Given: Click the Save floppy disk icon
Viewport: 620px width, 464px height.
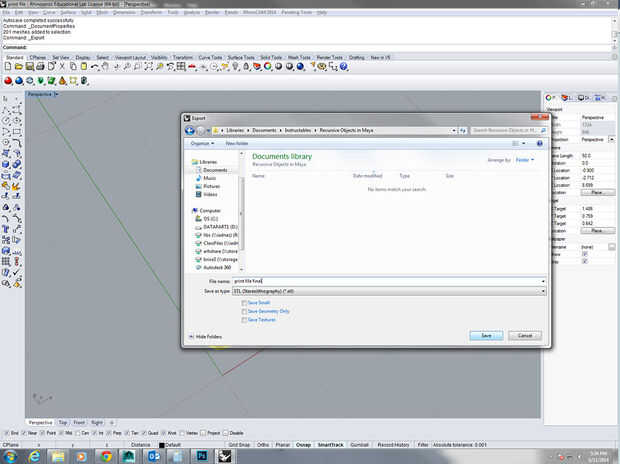Looking at the screenshot, I should (29, 66).
